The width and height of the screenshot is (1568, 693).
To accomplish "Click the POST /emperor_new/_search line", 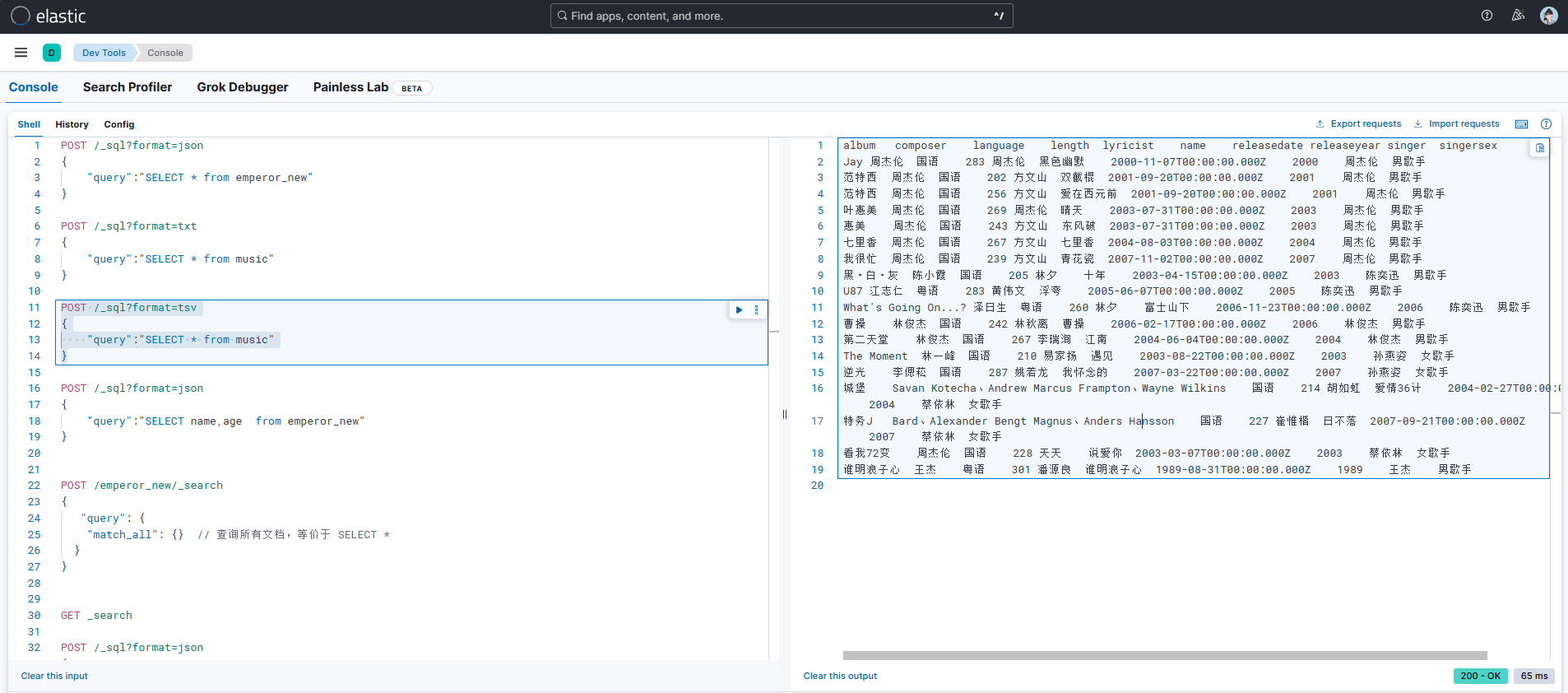I will click(x=141, y=486).
